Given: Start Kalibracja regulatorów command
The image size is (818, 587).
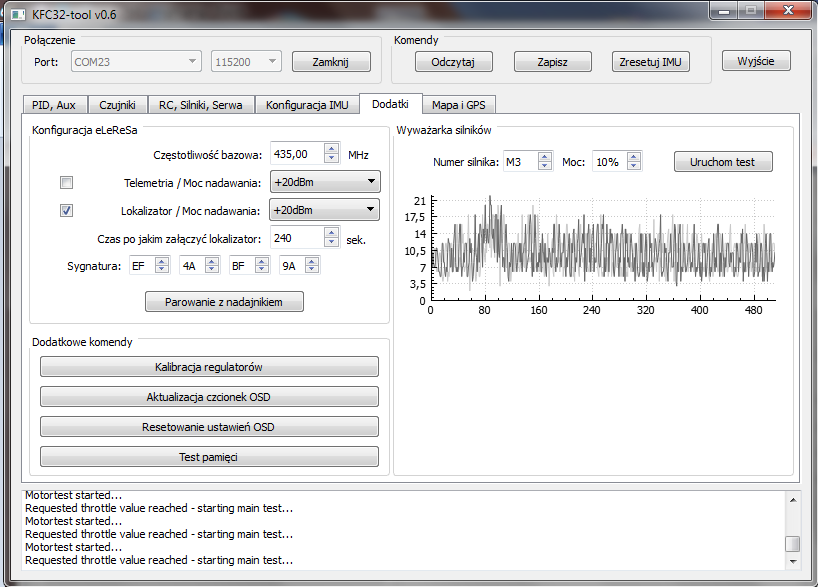Looking at the screenshot, I should [209, 367].
